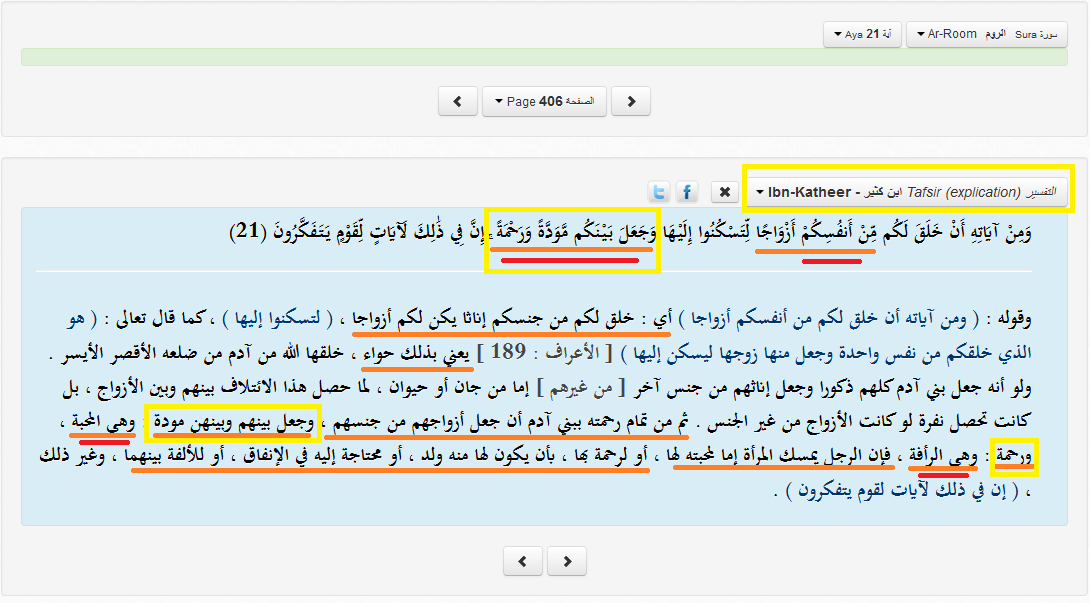1090x603 pixels.
Task: Click the phrase وجعل بينهم وبينهن مودة
Action: [234, 422]
